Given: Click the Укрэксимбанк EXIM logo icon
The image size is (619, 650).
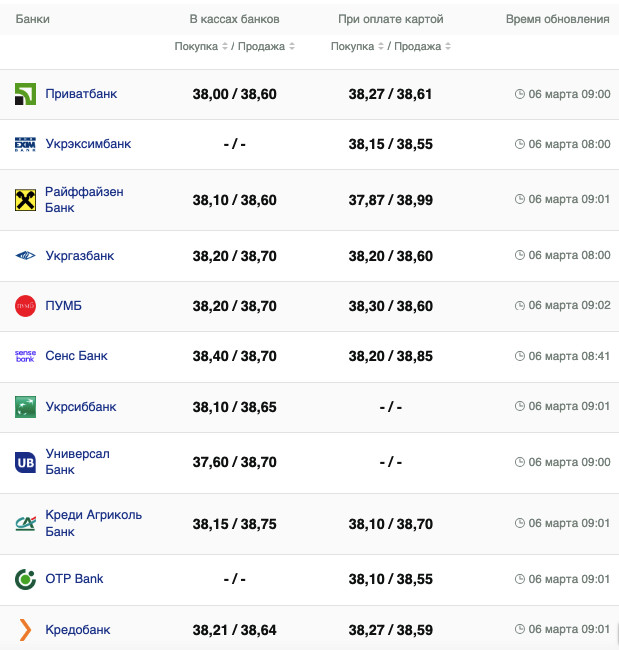Looking at the screenshot, I should tap(25, 144).
